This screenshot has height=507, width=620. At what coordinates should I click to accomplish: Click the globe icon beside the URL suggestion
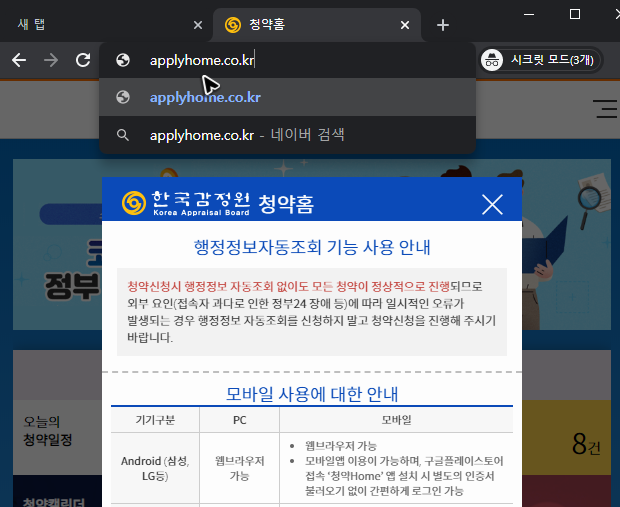point(123,97)
